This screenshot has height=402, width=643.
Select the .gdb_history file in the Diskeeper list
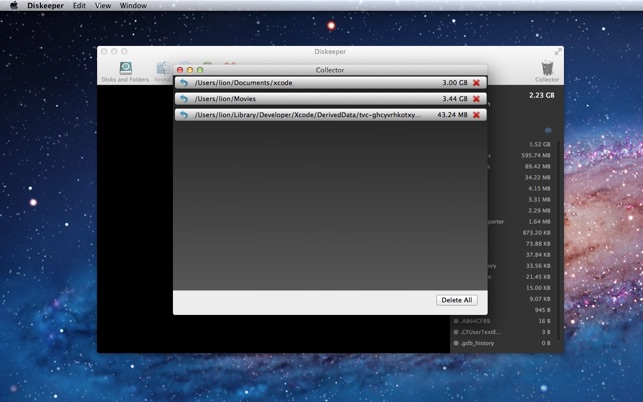(x=477, y=343)
